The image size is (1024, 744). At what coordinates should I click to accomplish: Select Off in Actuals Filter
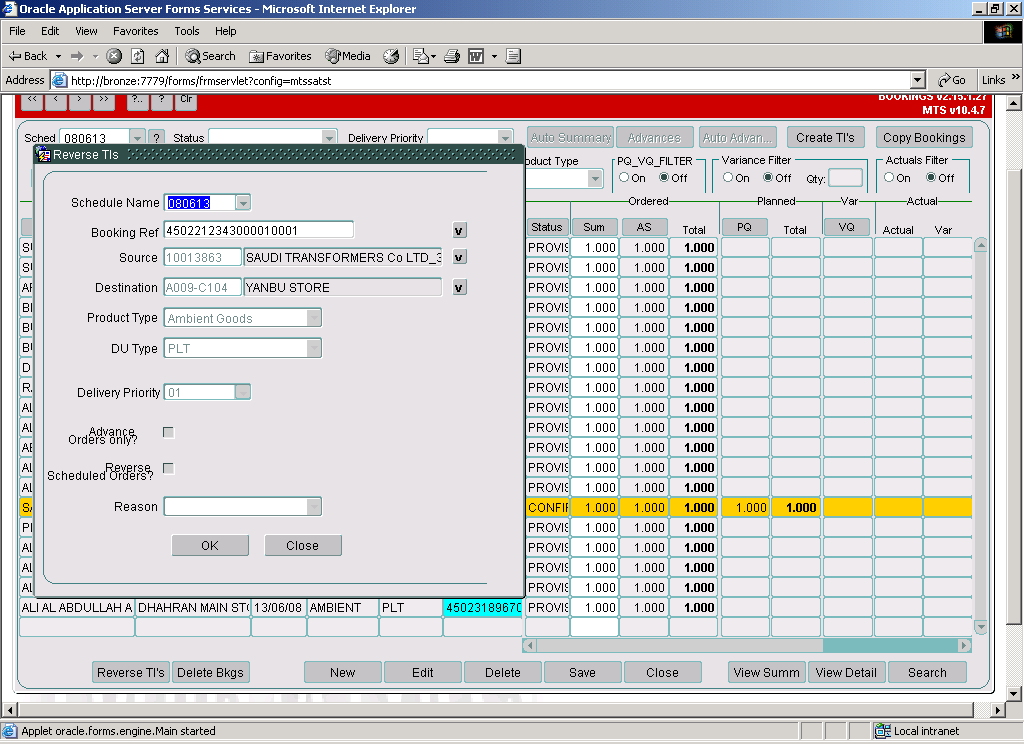pos(931,177)
